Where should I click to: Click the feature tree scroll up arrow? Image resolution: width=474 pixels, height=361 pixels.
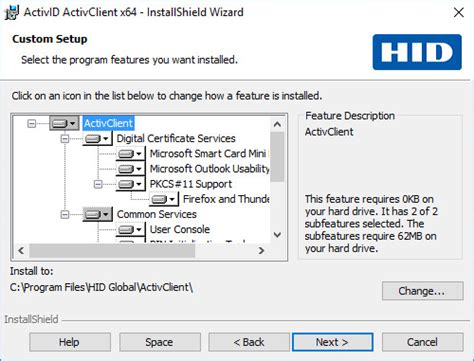click(x=277, y=124)
